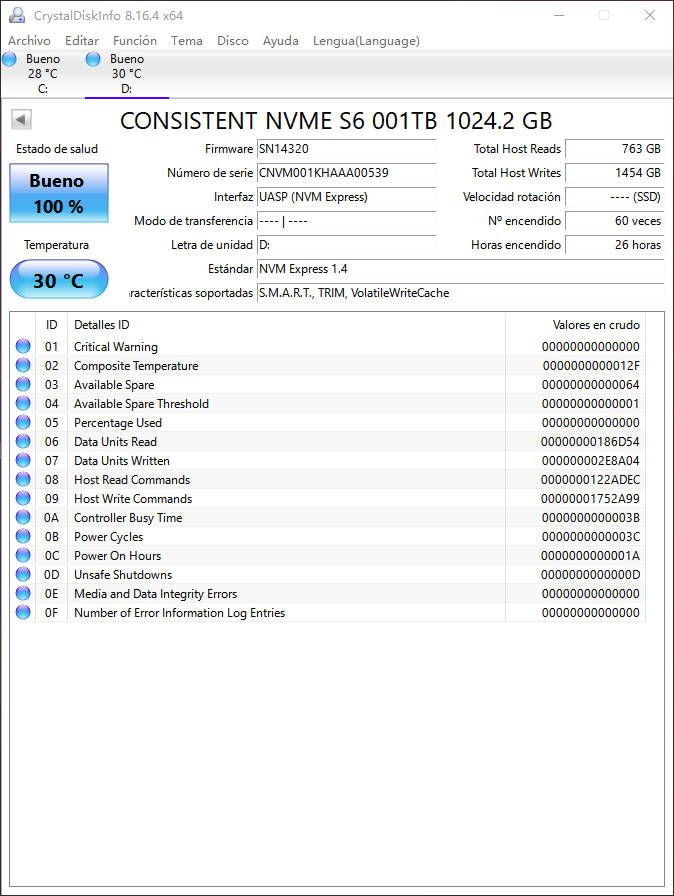Click the previous disk arrow button
Screen dimensions: 674x896
click(x=21, y=119)
